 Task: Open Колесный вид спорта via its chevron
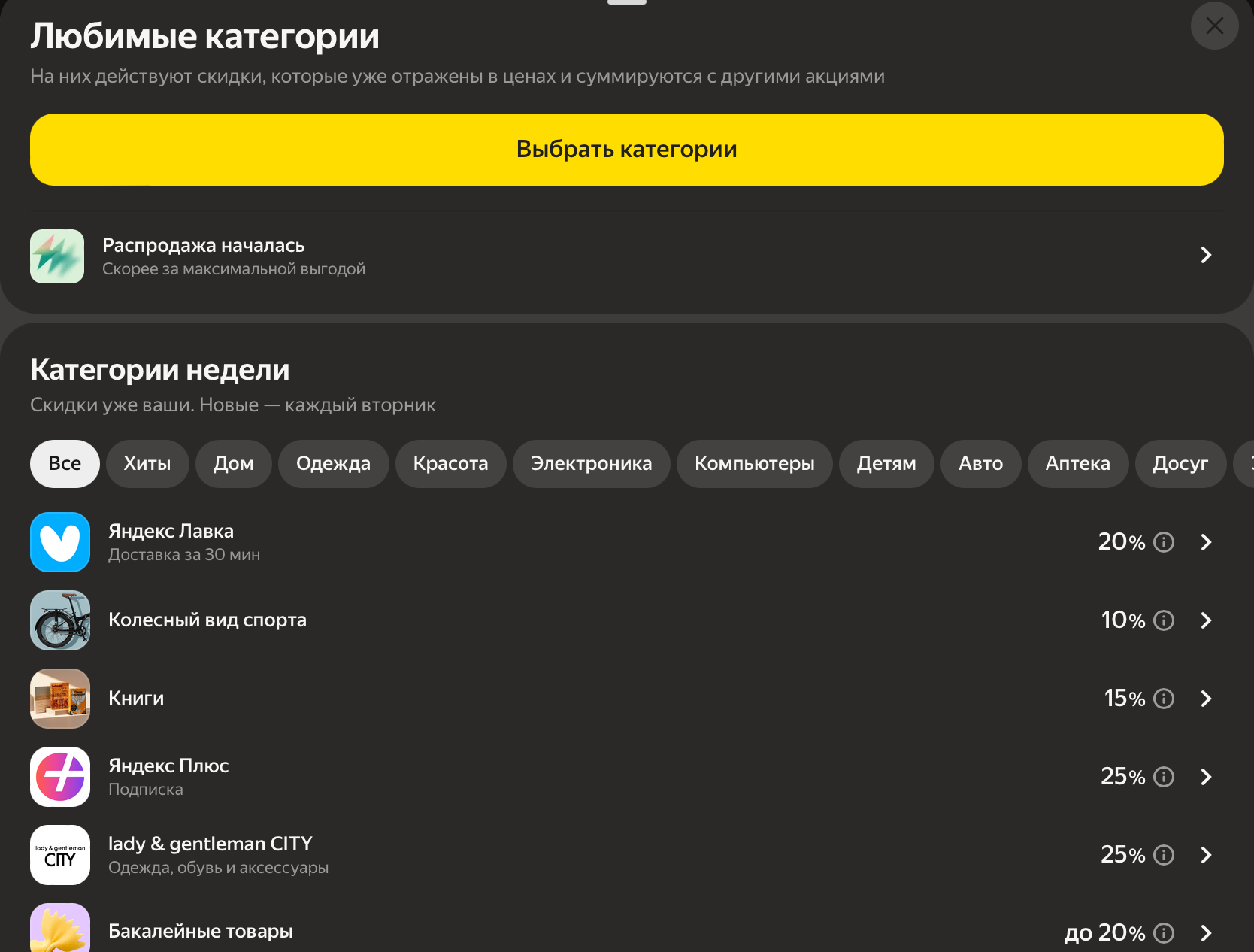[x=1206, y=620]
